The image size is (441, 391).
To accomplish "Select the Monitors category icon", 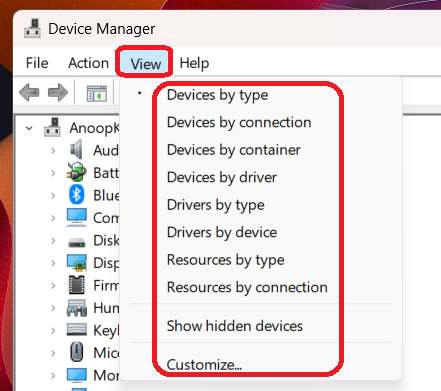I will pos(77,375).
